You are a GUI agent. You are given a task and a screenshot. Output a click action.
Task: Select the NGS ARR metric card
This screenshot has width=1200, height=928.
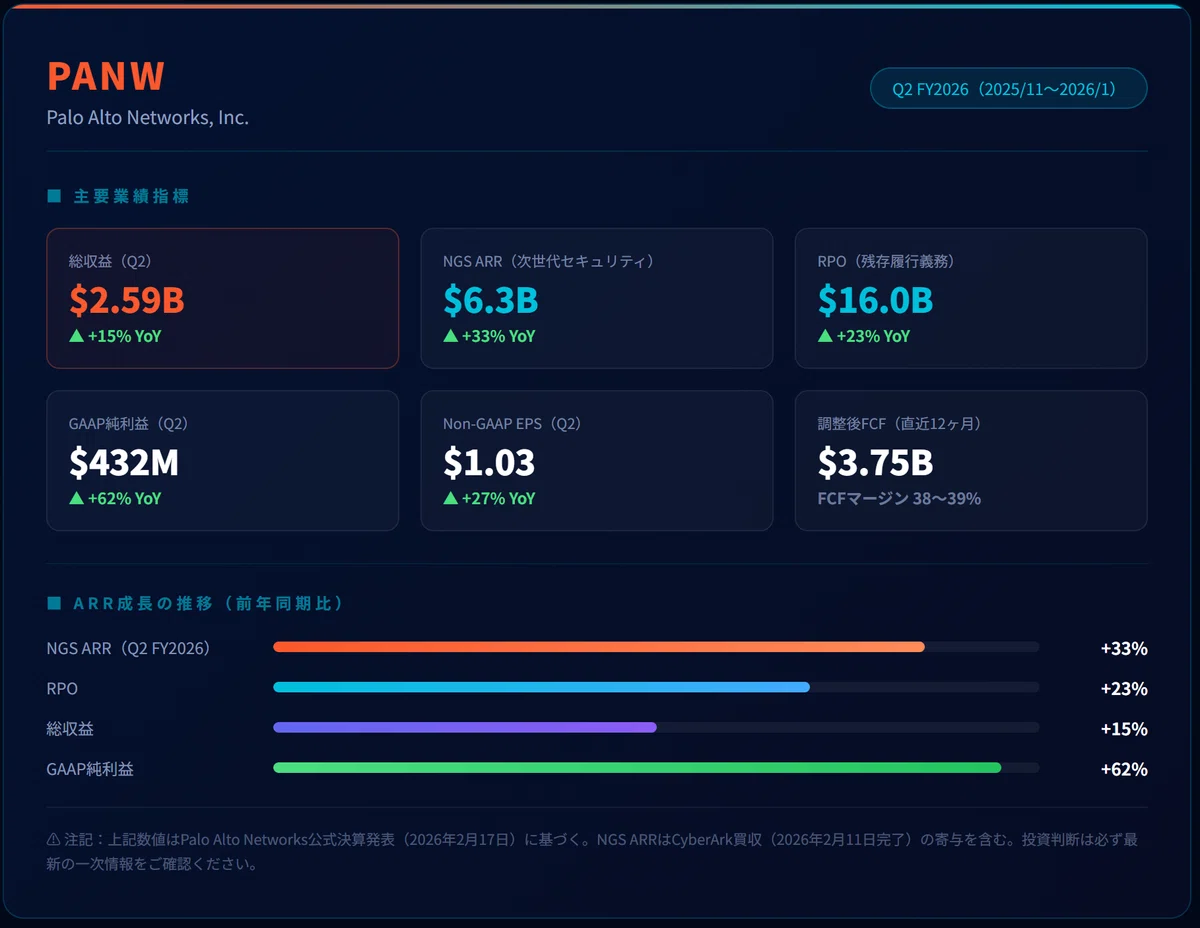597,298
